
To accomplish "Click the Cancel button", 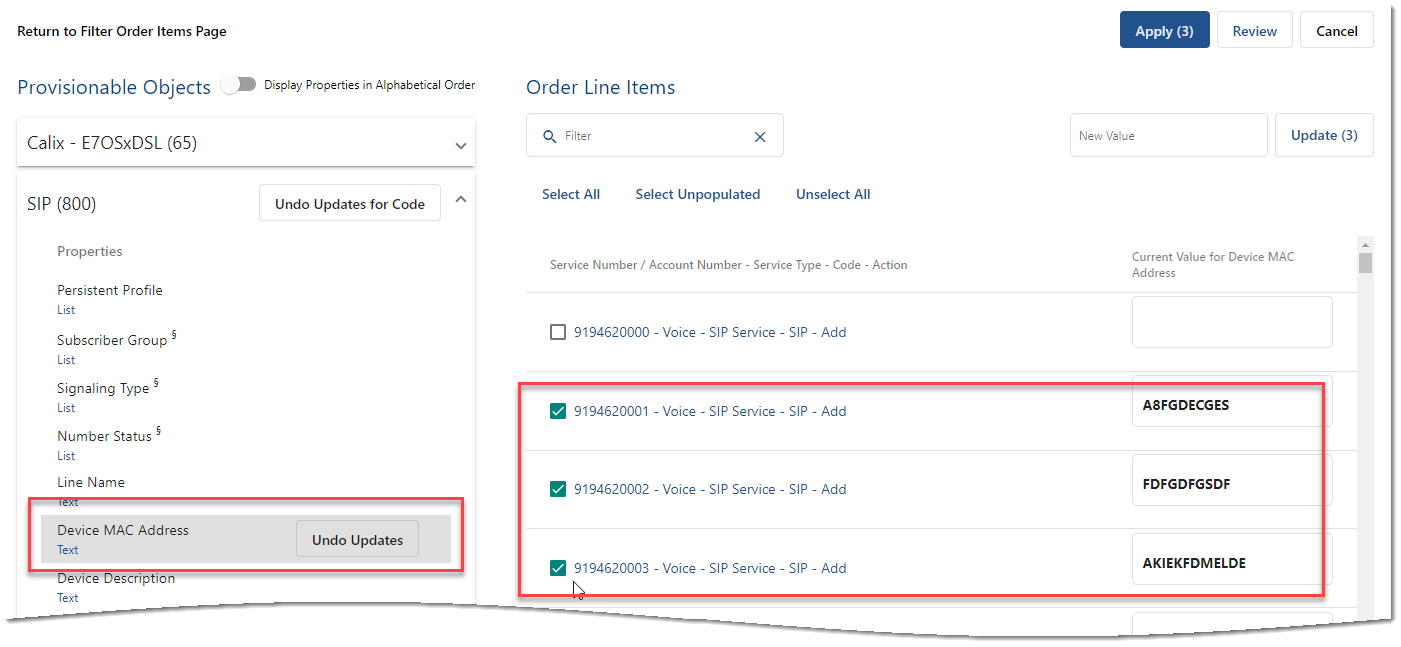I will (x=1336, y=31).
